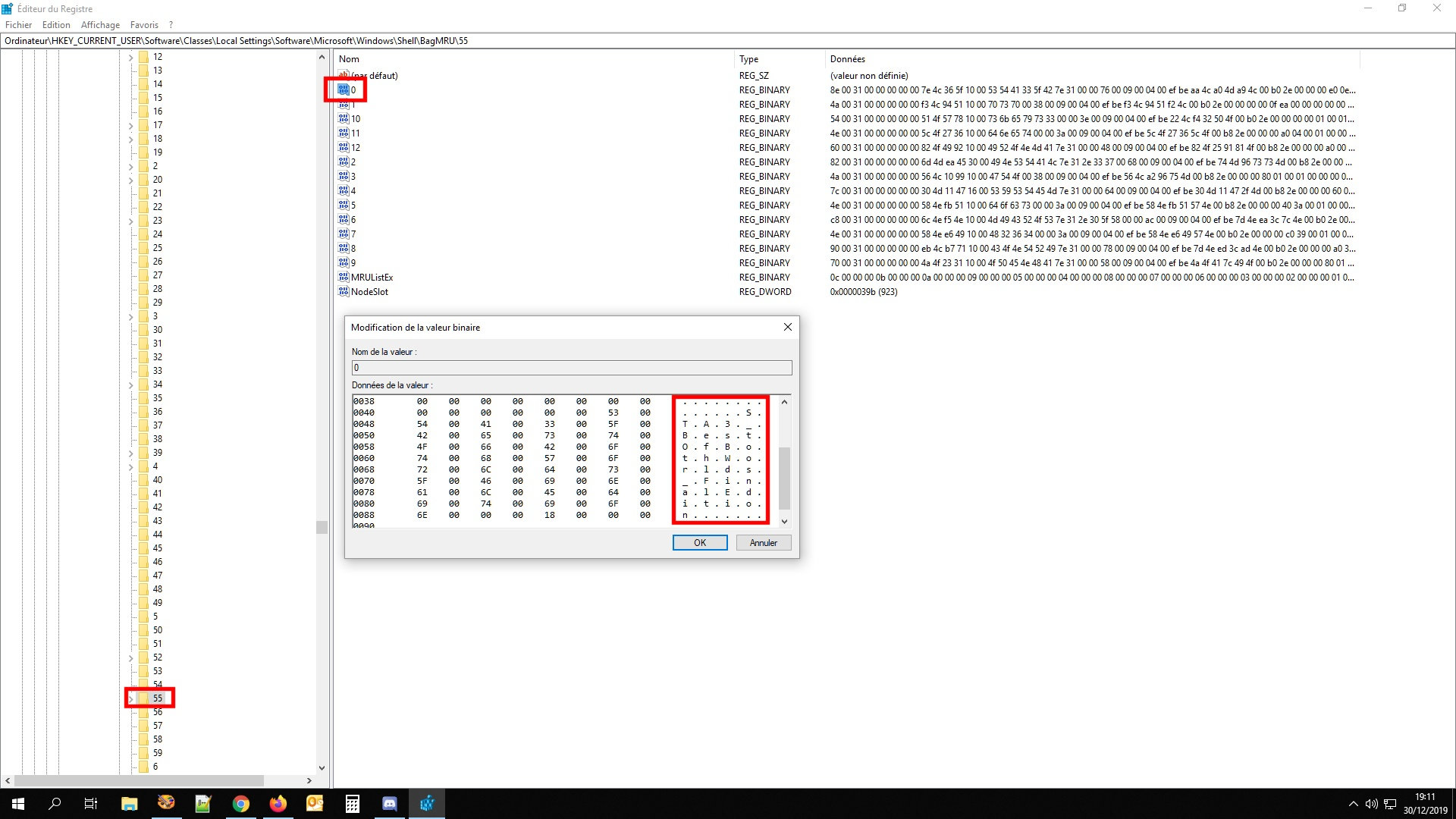Select binary value icon named 10

(x=344, y=119)
